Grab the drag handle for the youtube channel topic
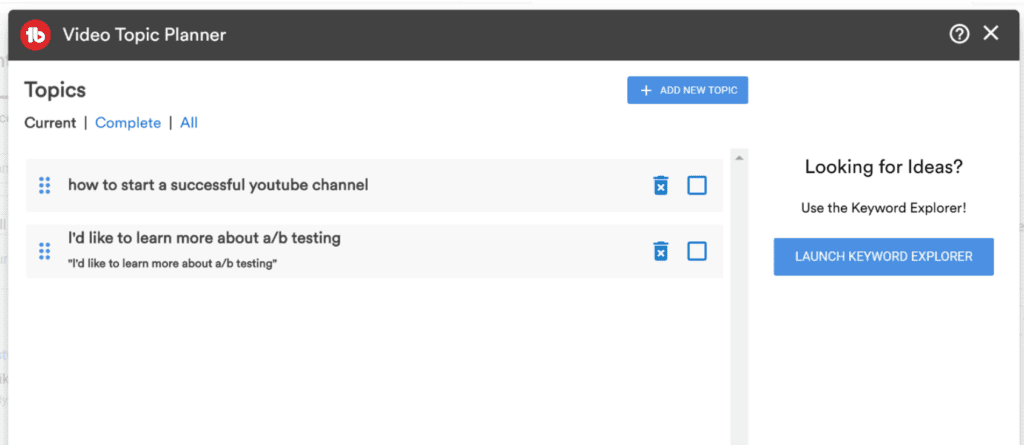Image resolution: width=1024 pixels, height=445 pixels. coord(44,185)
